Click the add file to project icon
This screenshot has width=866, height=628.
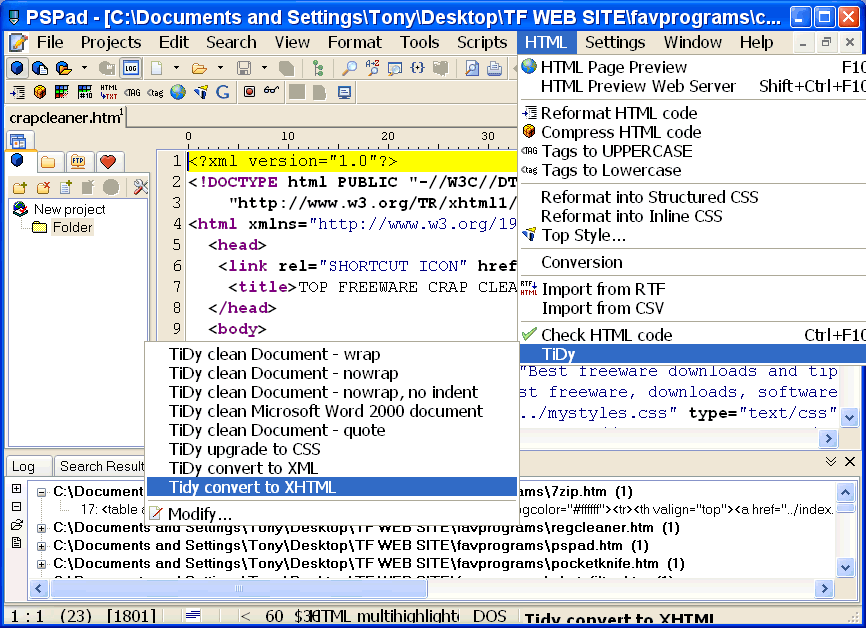pyautogui.click(x=66, y=188)
